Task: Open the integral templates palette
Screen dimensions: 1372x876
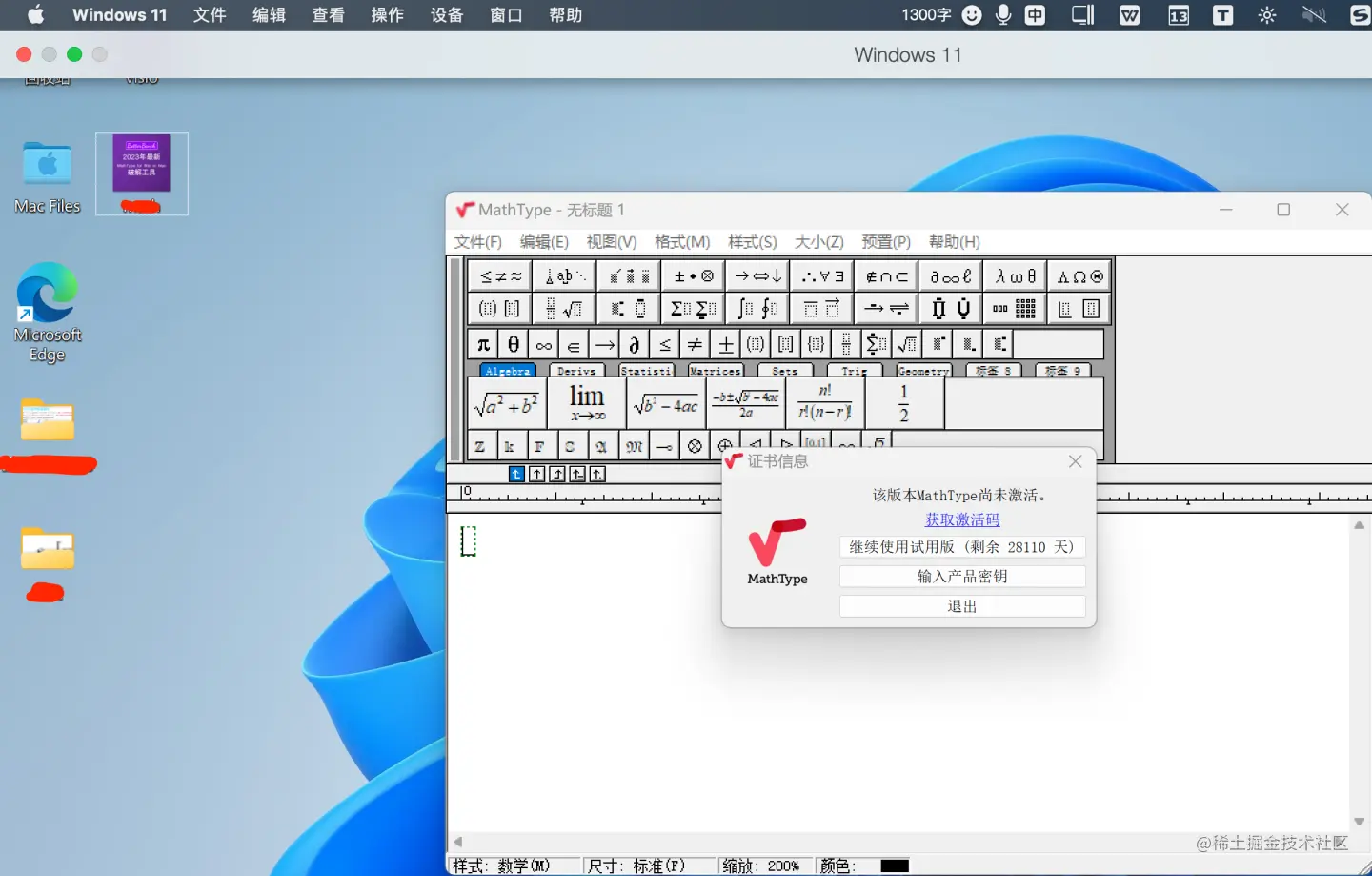Action: (758, 309)
